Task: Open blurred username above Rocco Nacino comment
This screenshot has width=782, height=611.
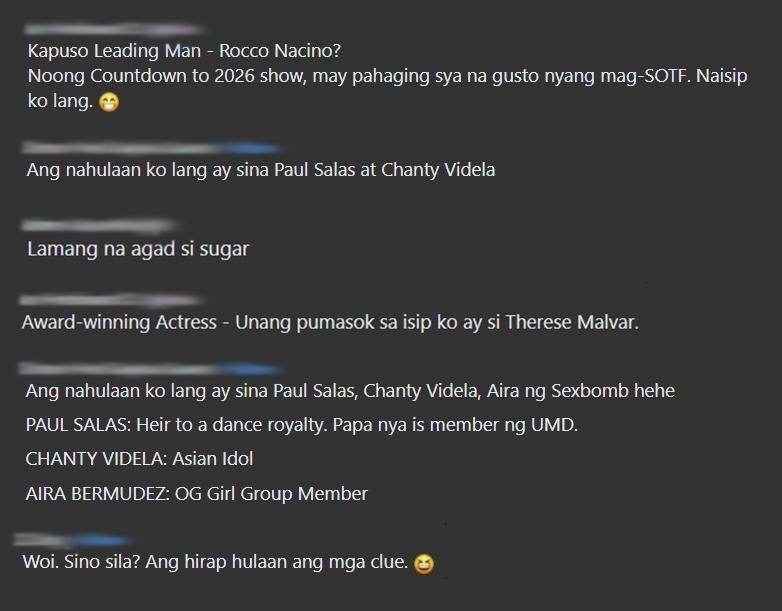Action: (115, 30)
